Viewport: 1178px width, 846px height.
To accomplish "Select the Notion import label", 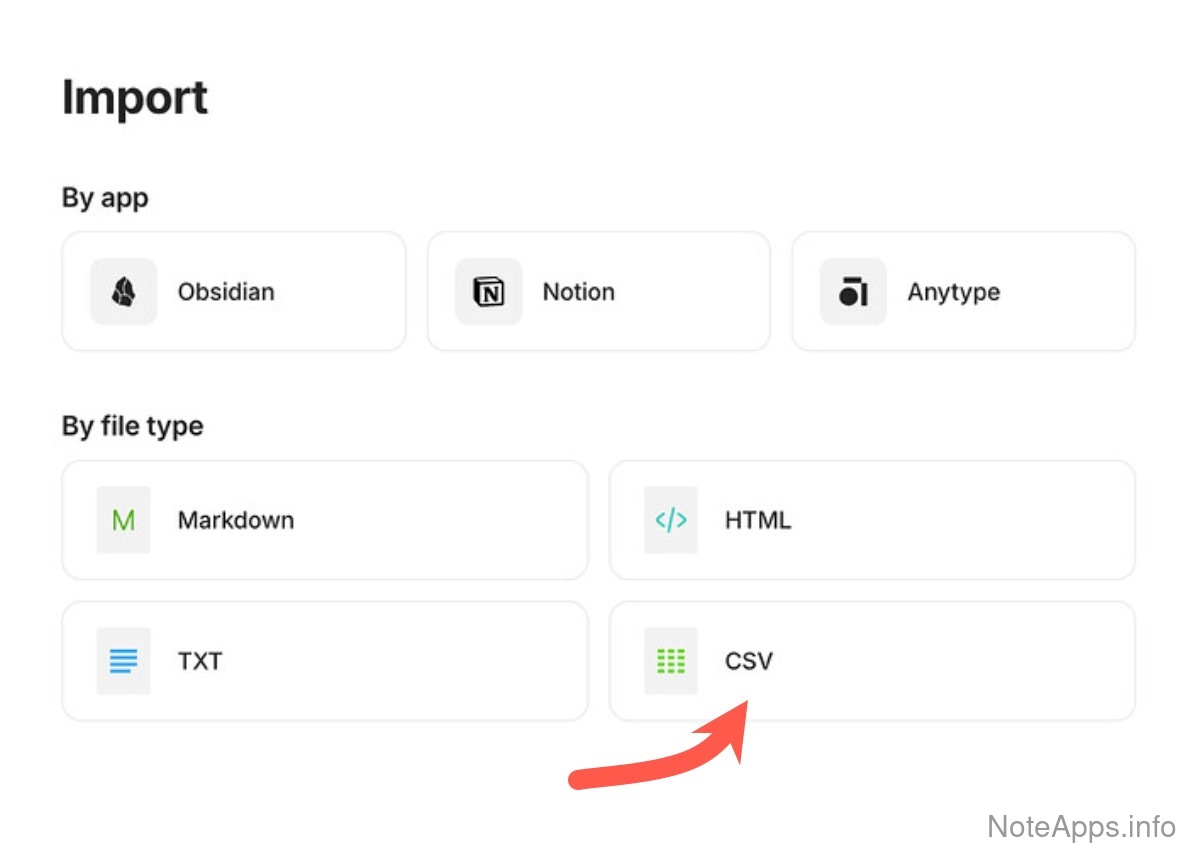I will 578,292.
